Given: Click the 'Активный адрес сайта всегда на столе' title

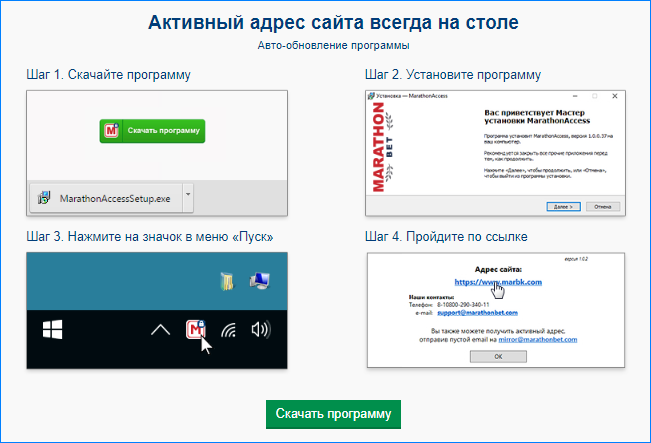Looking at the screenshot, I should pos(333,22).
